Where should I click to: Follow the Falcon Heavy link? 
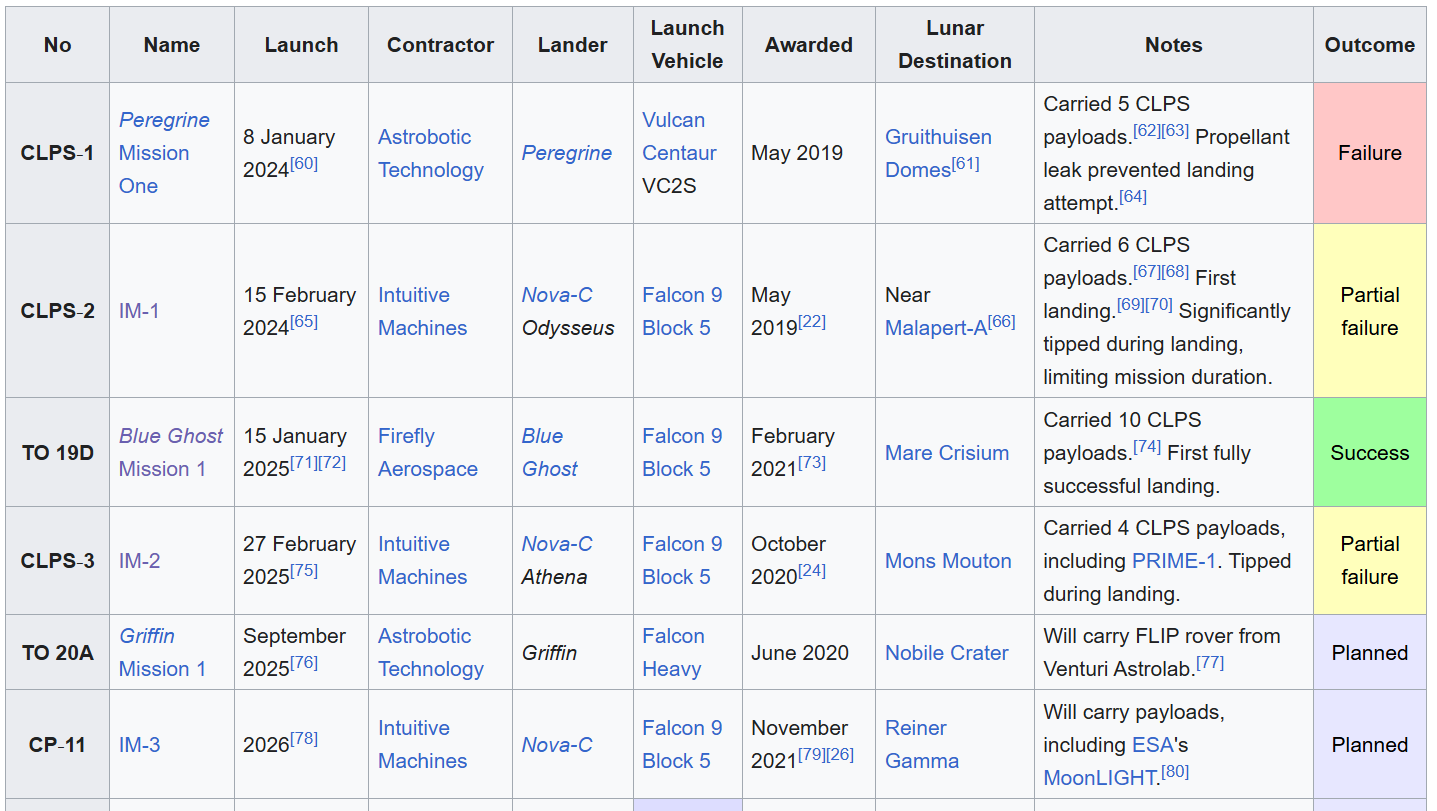[x=672, y=652]
